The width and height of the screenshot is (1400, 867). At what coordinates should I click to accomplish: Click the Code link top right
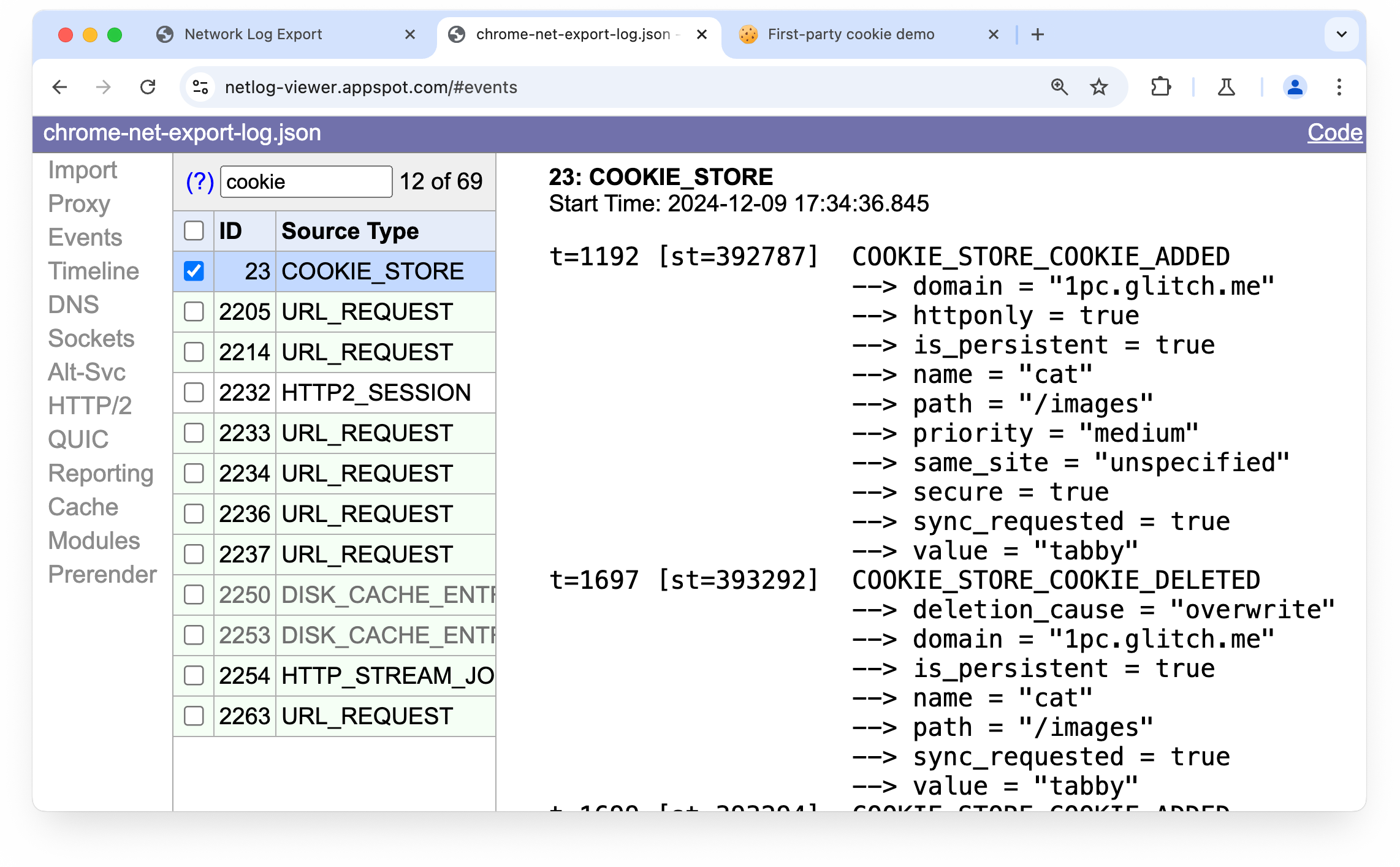click(x=1335, y=133)
